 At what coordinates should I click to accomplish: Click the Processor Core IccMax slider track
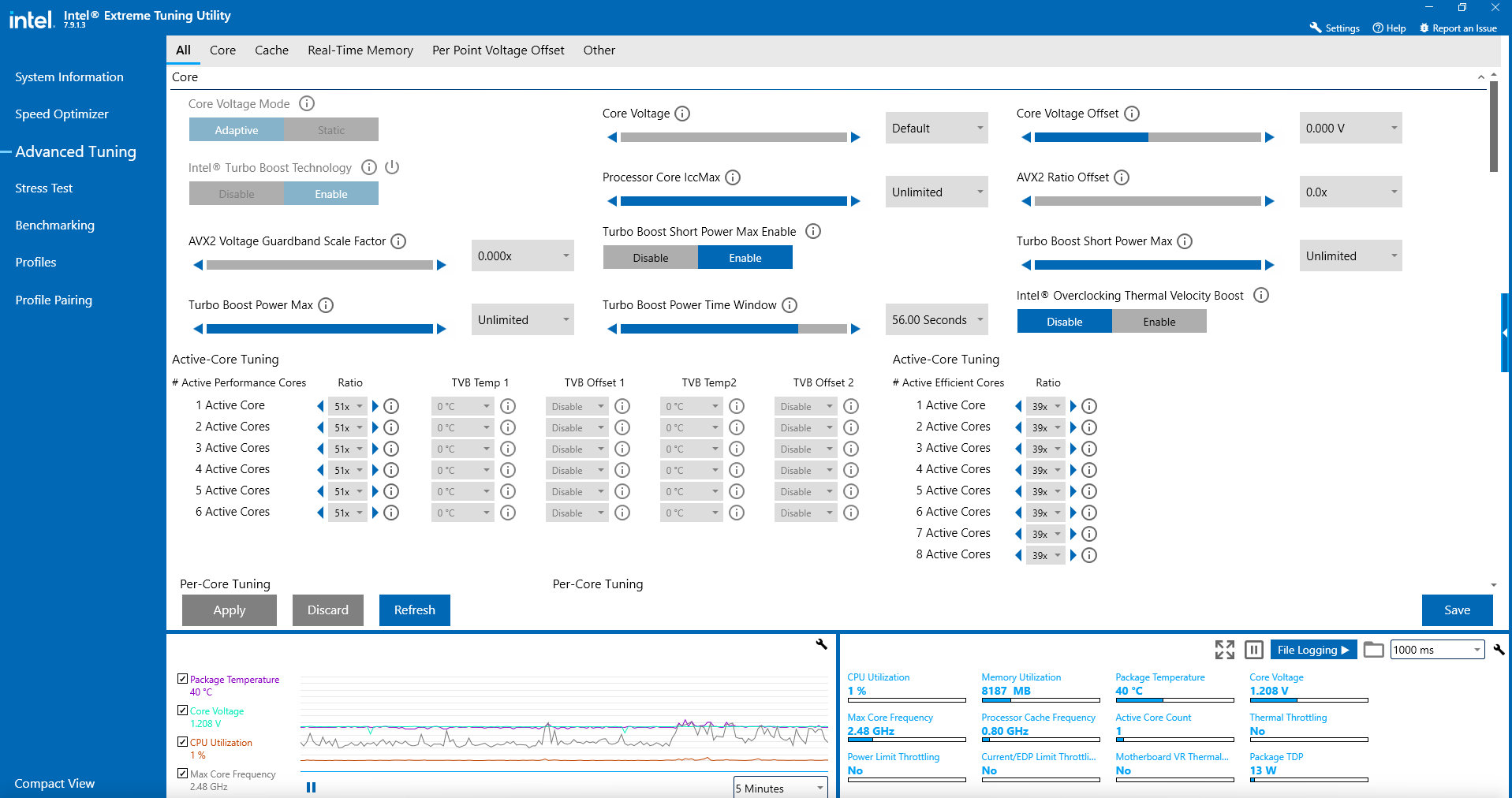pos(734,201)
